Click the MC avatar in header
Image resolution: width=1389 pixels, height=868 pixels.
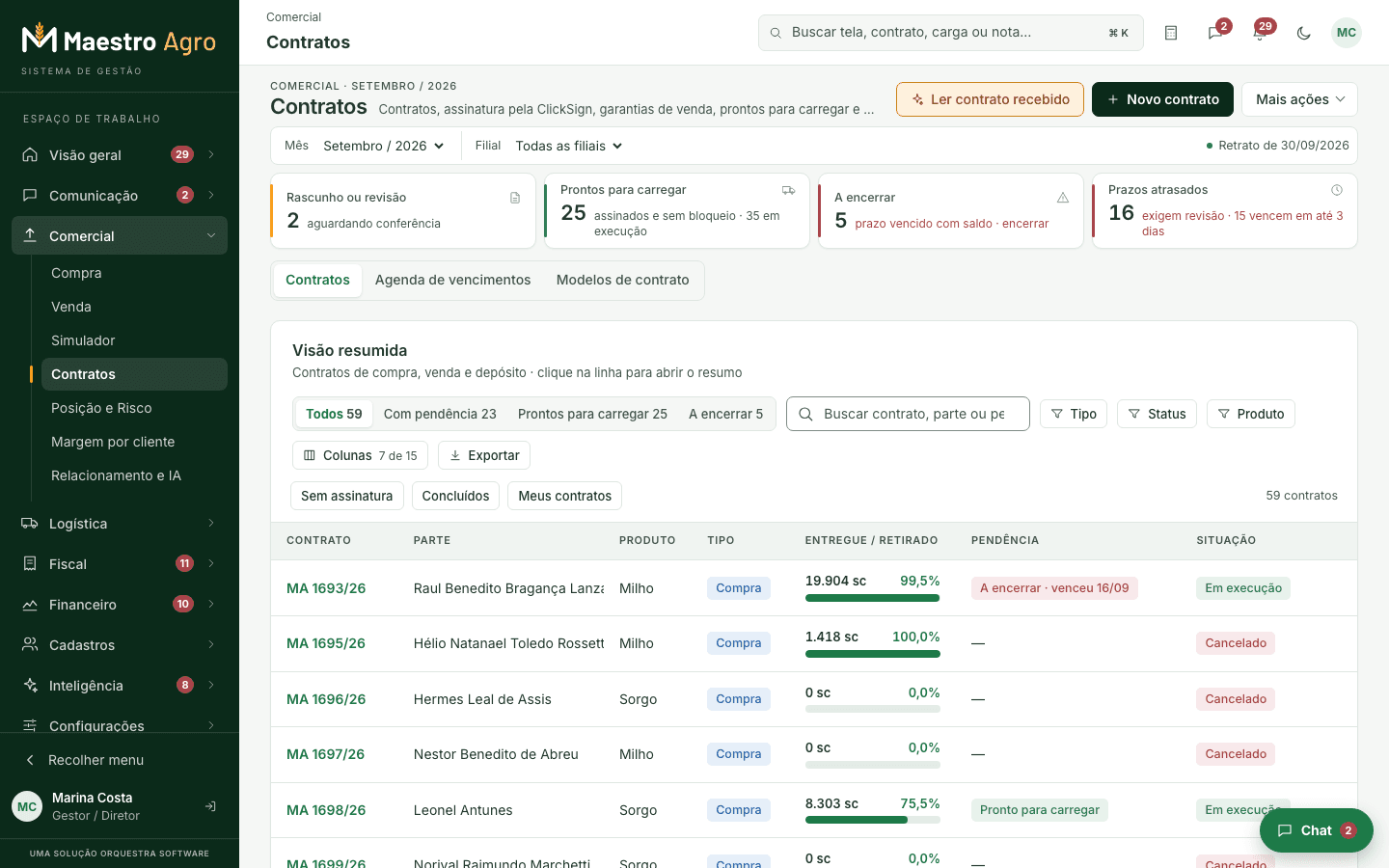pyautogui.click(x=1347, y=33)
